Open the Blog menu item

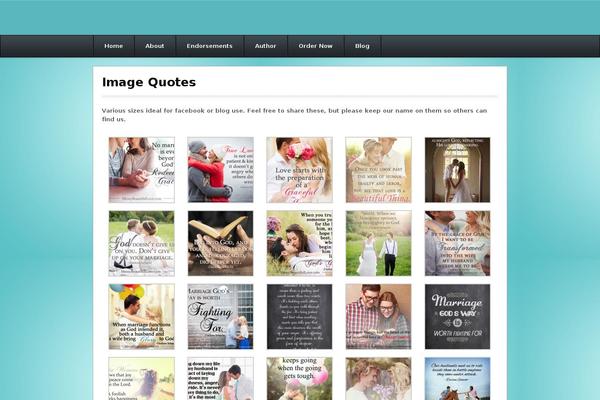(x=362, y=46)
